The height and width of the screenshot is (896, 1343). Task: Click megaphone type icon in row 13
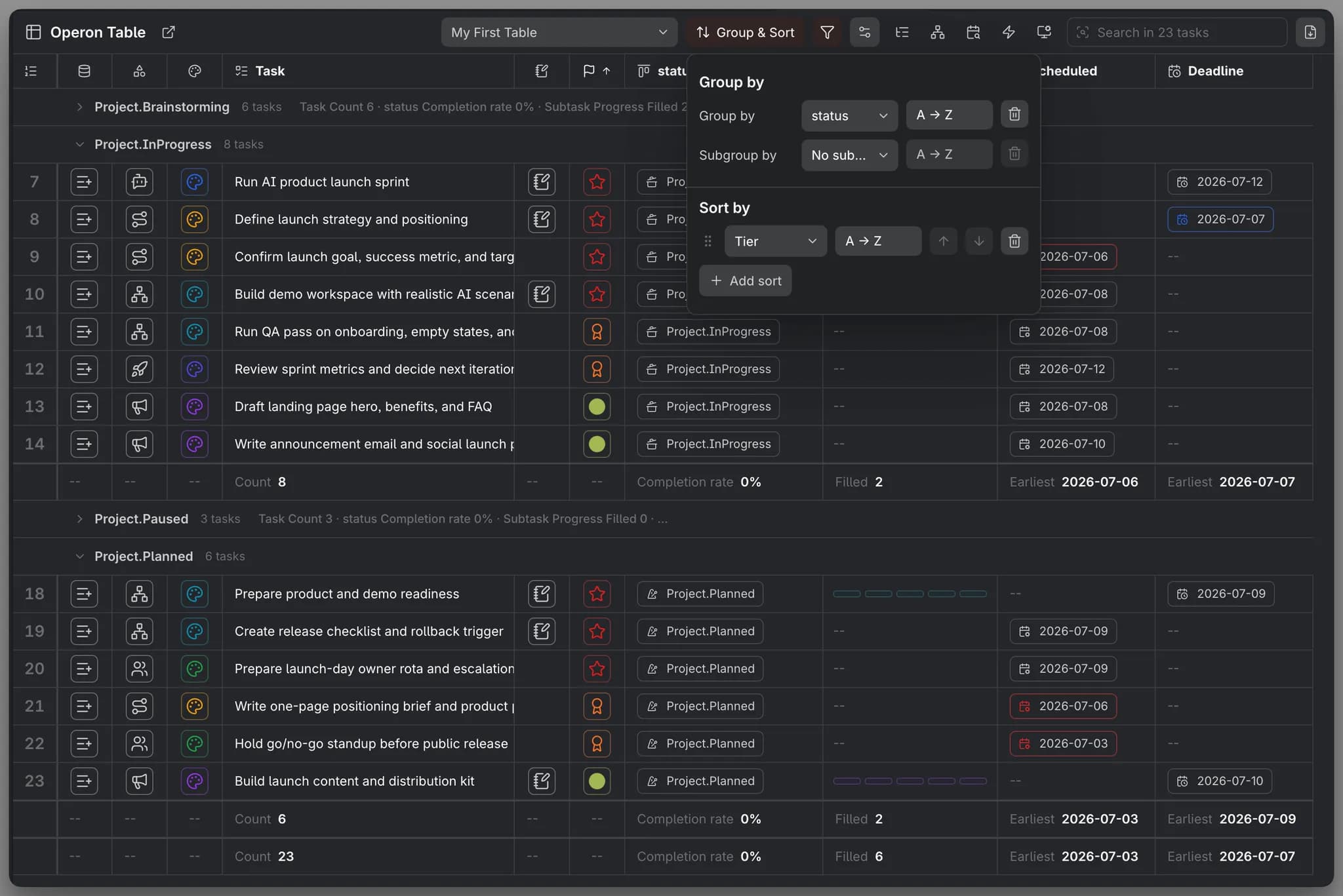coord(140,406)
